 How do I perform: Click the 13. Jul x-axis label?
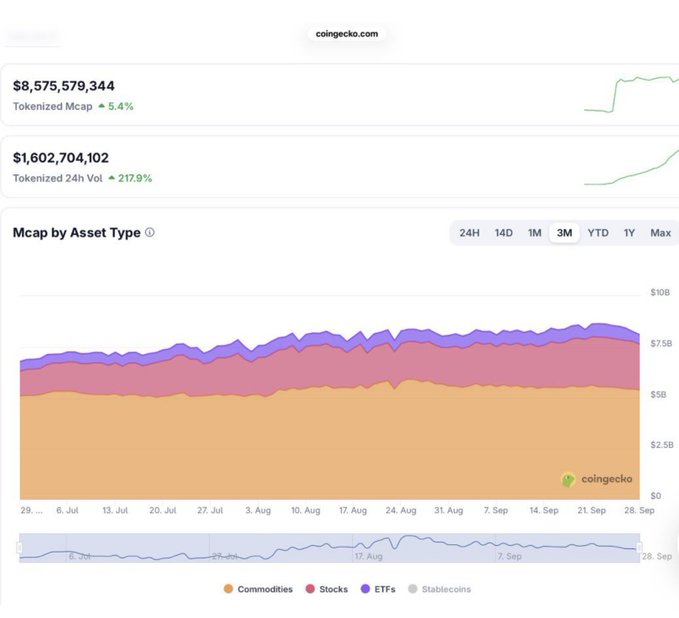point(115,510)
